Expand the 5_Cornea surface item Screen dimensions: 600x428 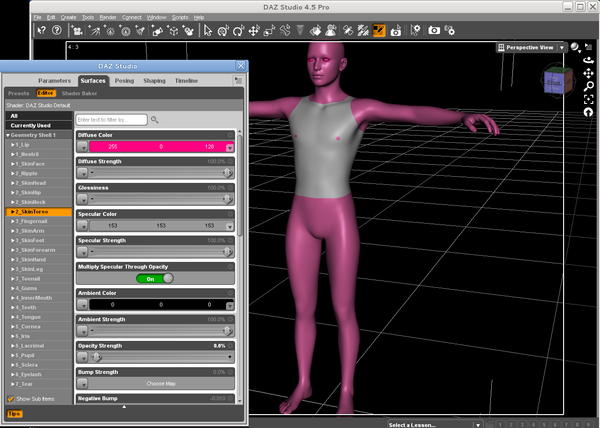pos(13,326)
